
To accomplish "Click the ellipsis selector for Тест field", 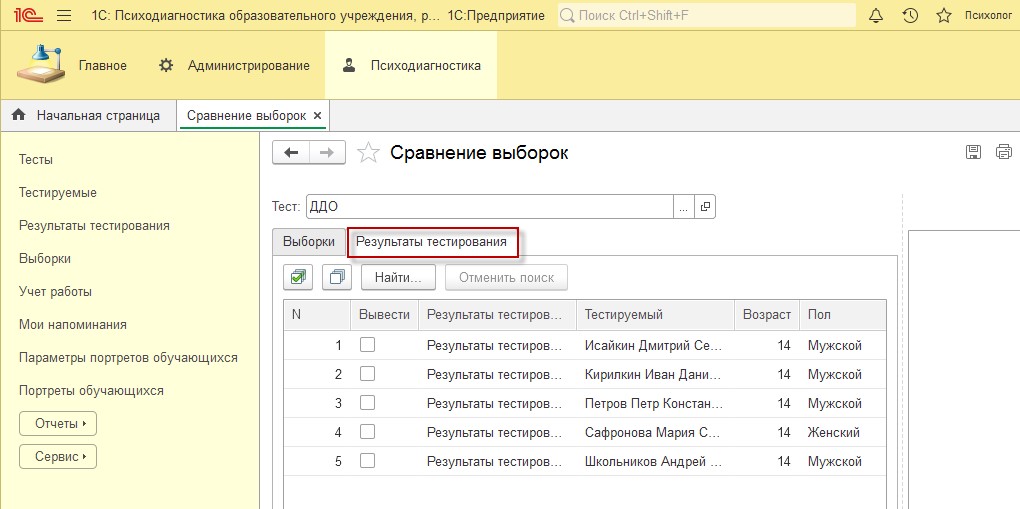I will [x=684, y=207].
